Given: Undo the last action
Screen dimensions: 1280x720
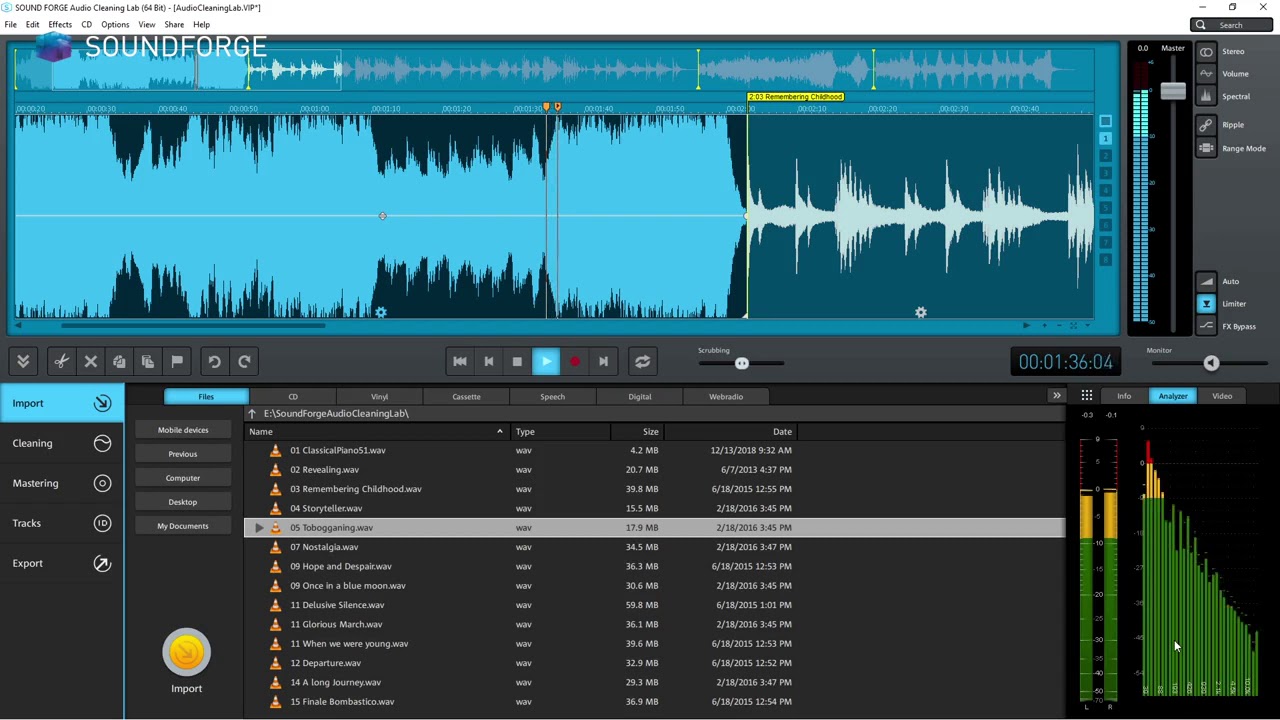Looking at the screenshot, I should [x=214, y=361].
